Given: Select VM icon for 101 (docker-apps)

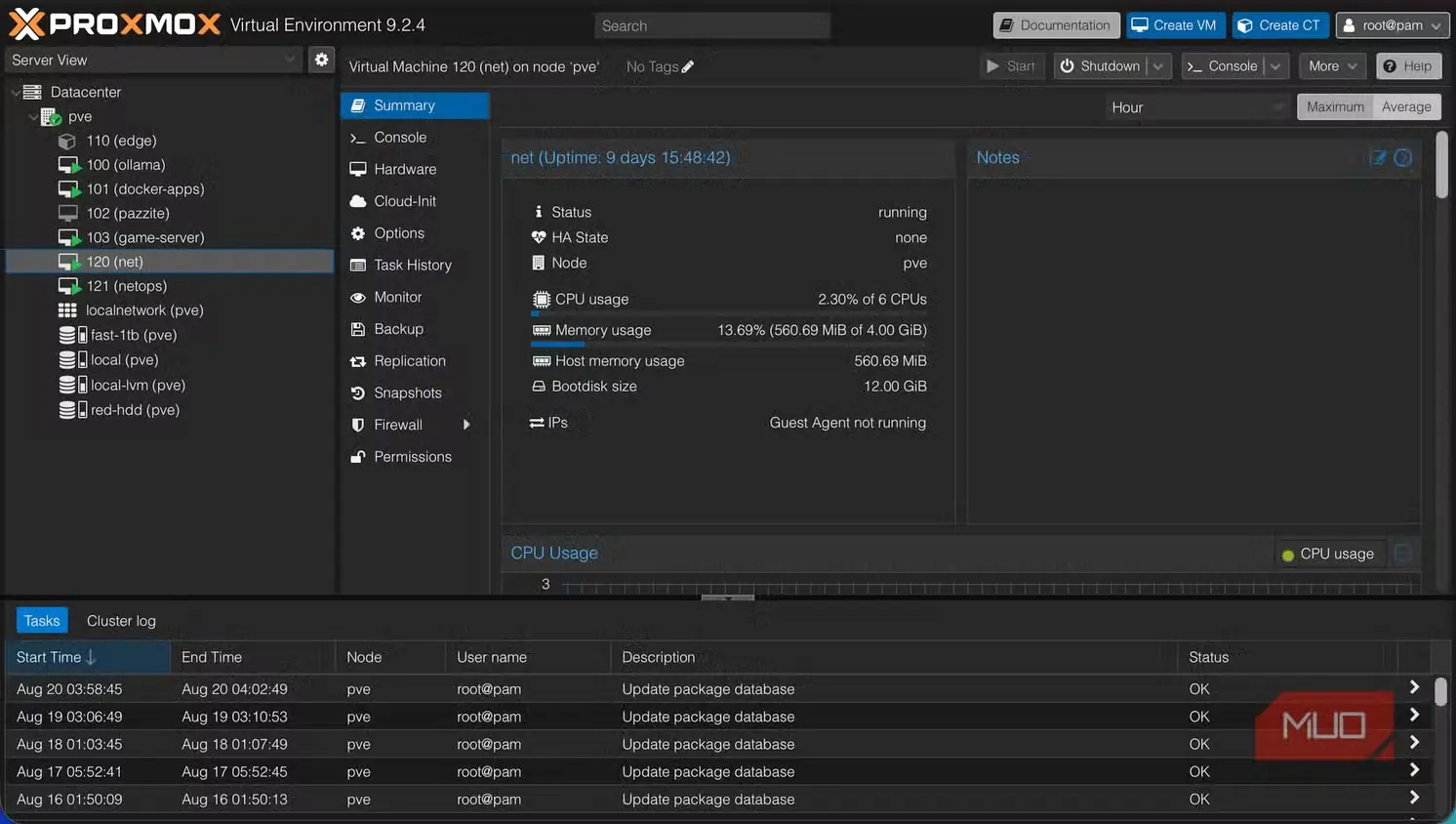Looking at the screenshot, I should click(68, 189).
